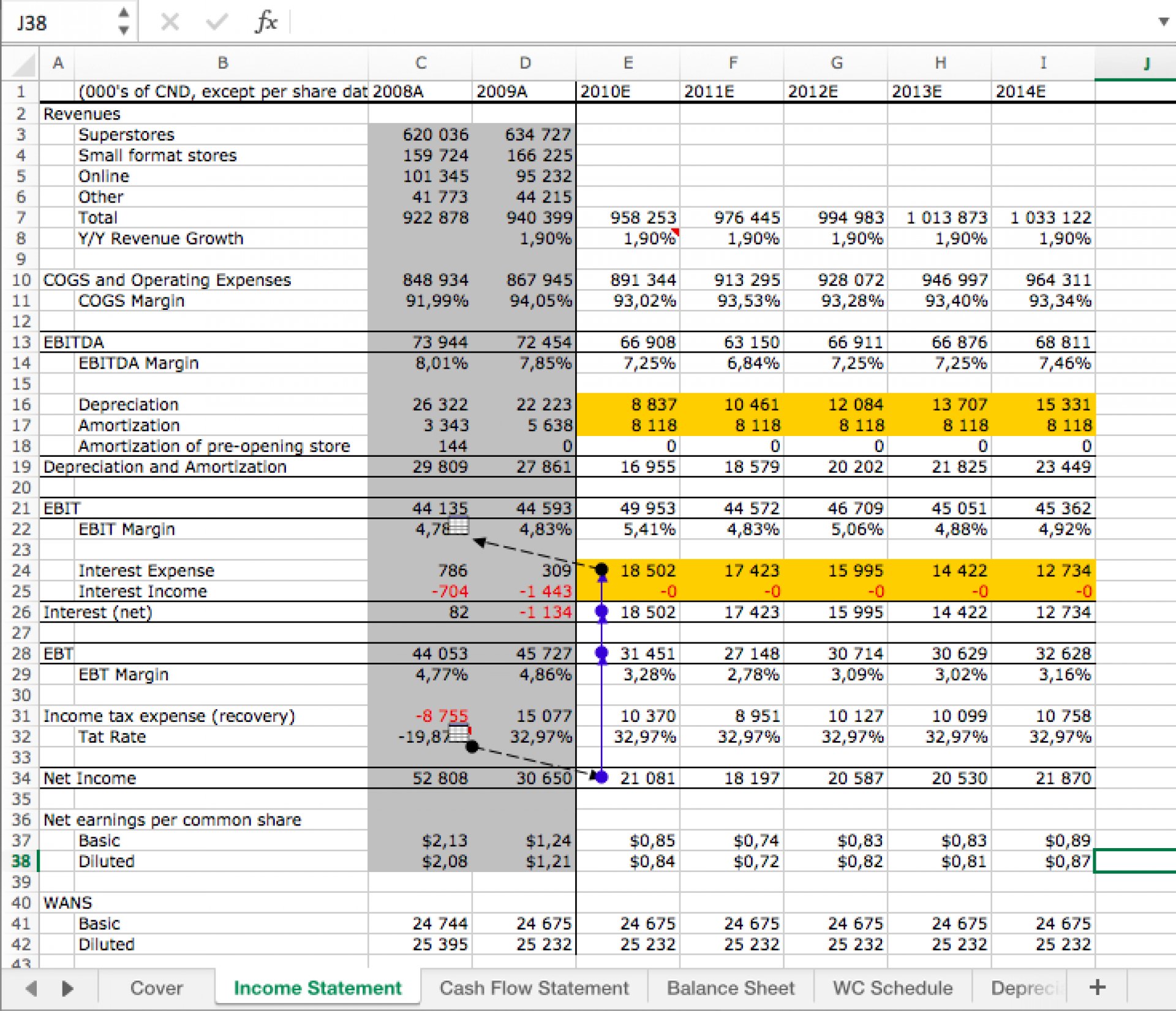Click the EBITDA row label
This screenshot has height=1011, width=1176.
73,342
